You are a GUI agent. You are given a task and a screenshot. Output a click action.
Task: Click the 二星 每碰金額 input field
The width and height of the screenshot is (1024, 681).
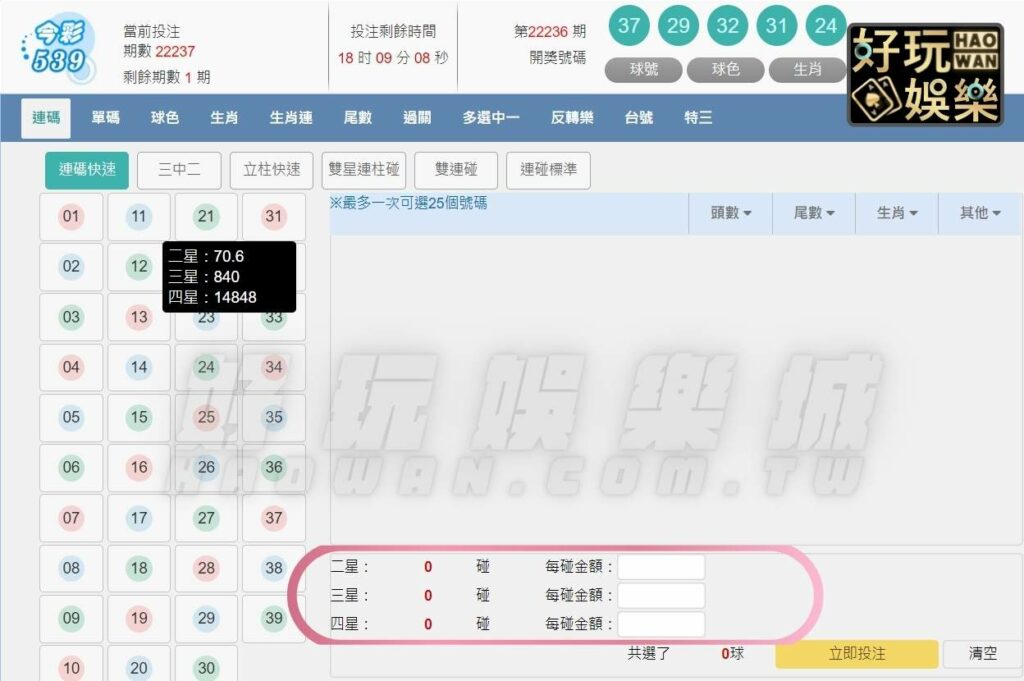click(x=661, y=566)
